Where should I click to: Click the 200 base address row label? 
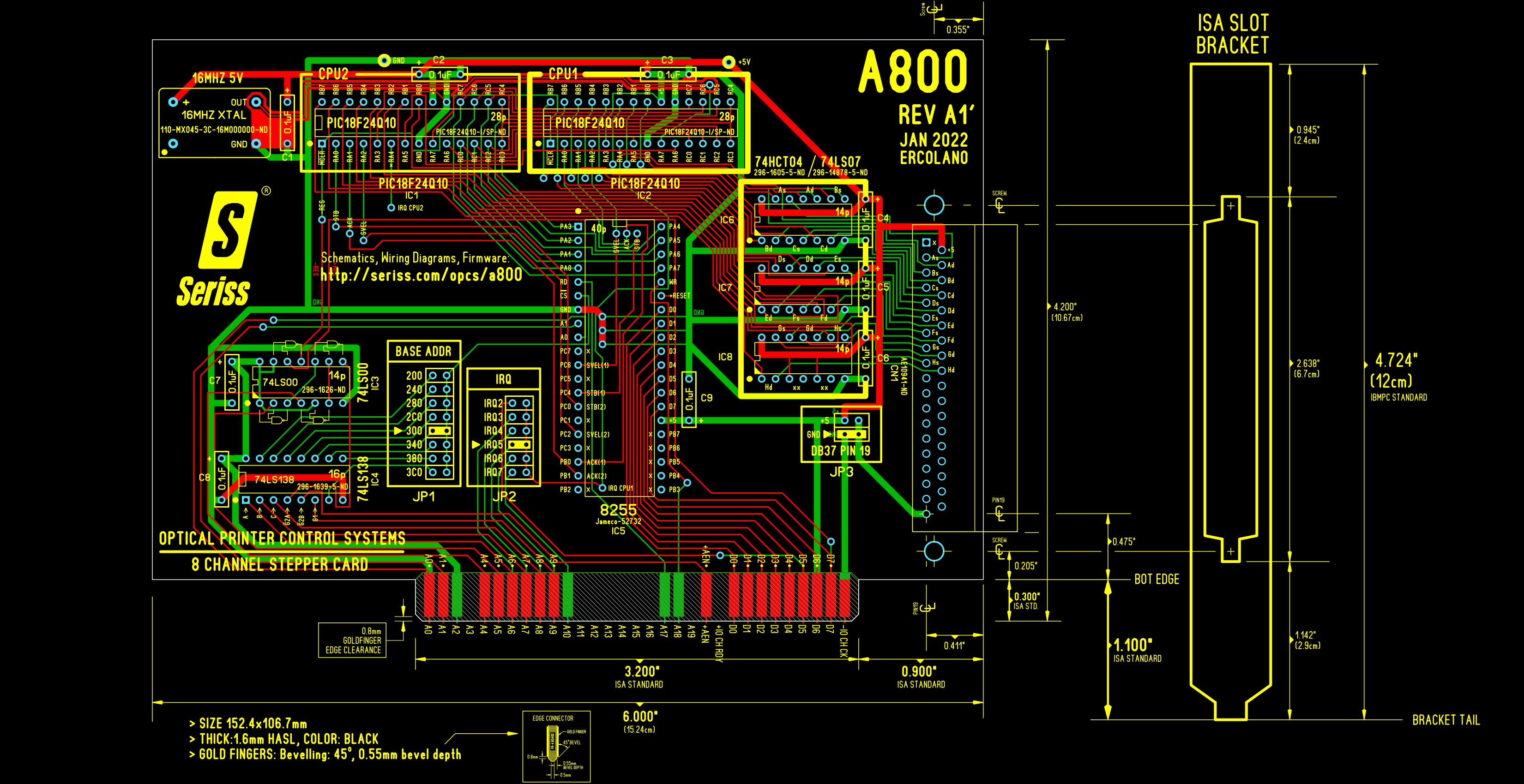(x=414, y=376)
